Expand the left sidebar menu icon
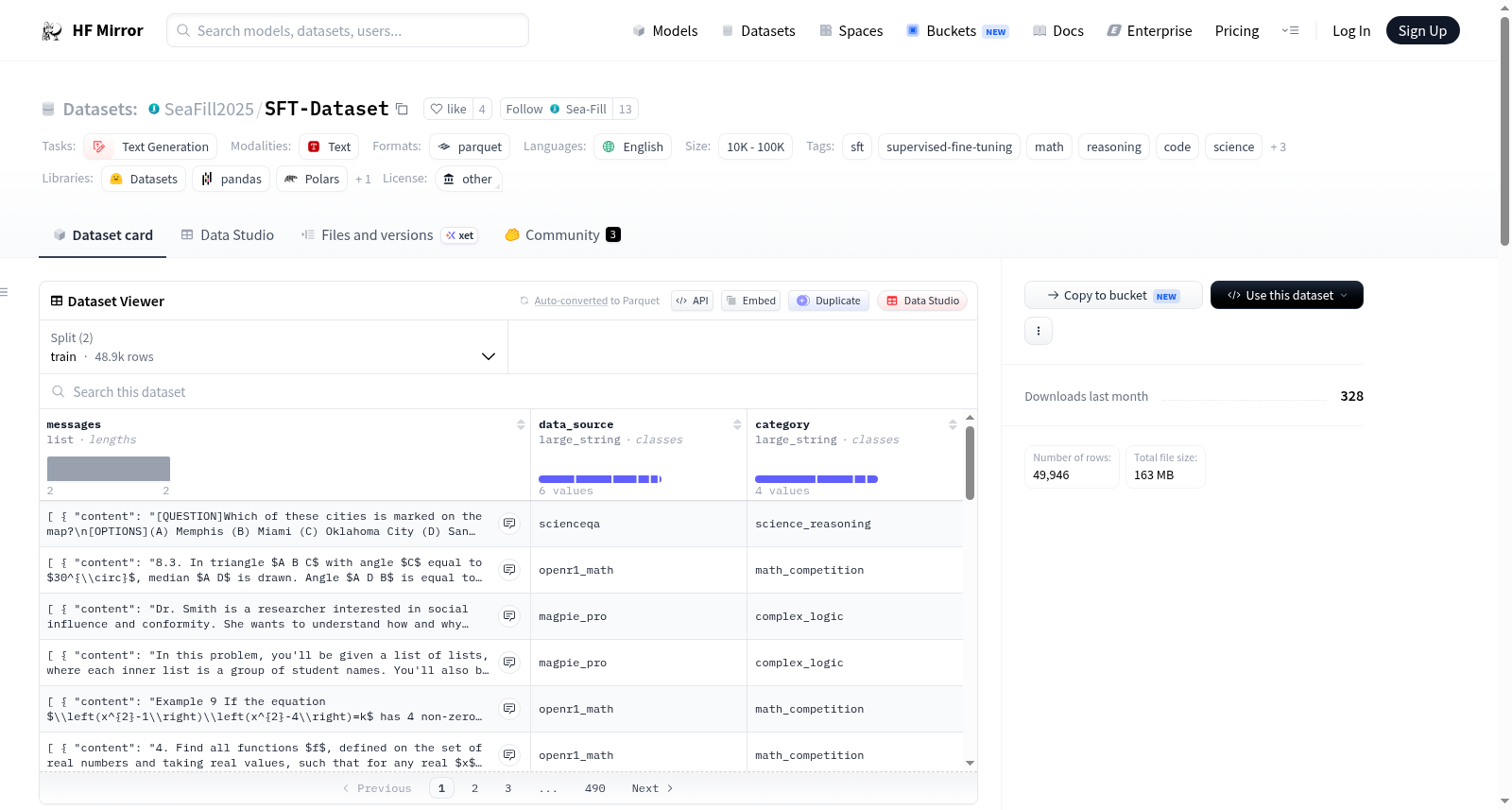 point(4,292)
